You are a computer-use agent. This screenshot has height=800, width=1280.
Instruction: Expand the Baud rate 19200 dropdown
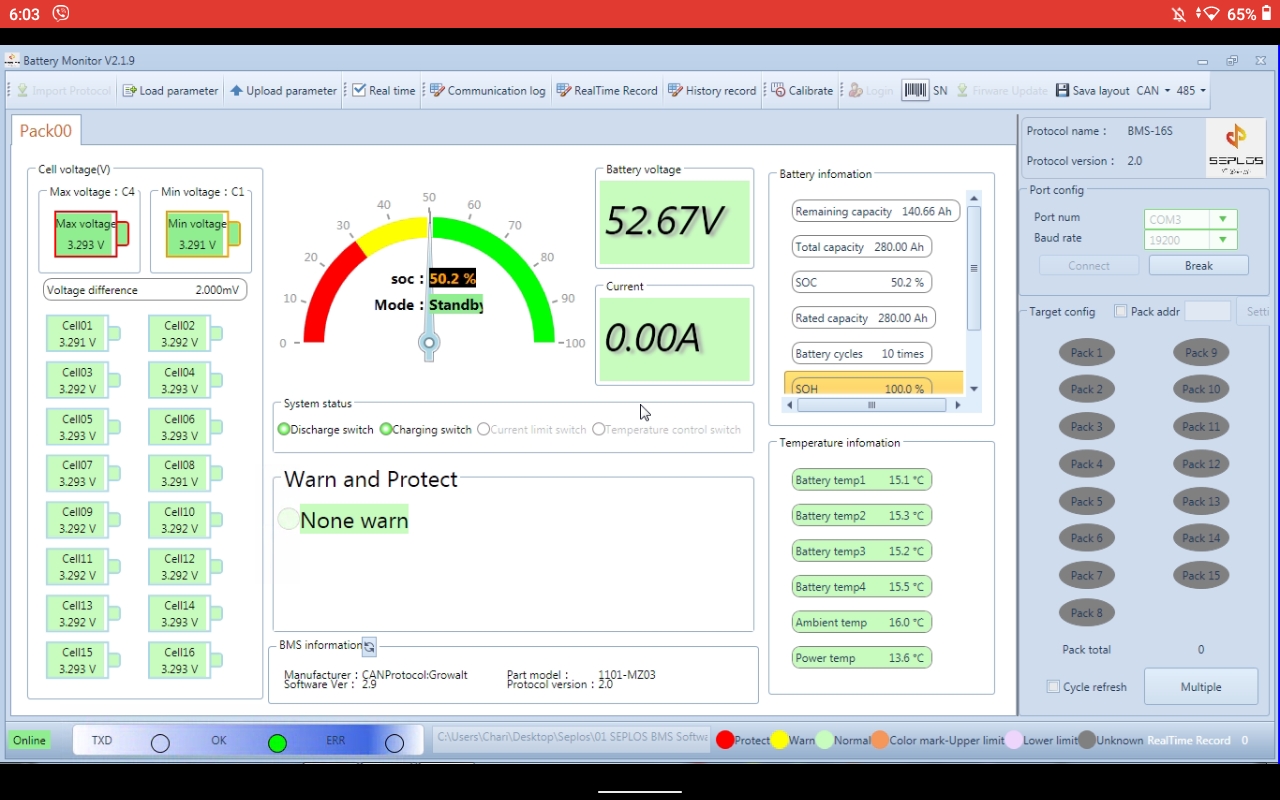click(1222, 240)
